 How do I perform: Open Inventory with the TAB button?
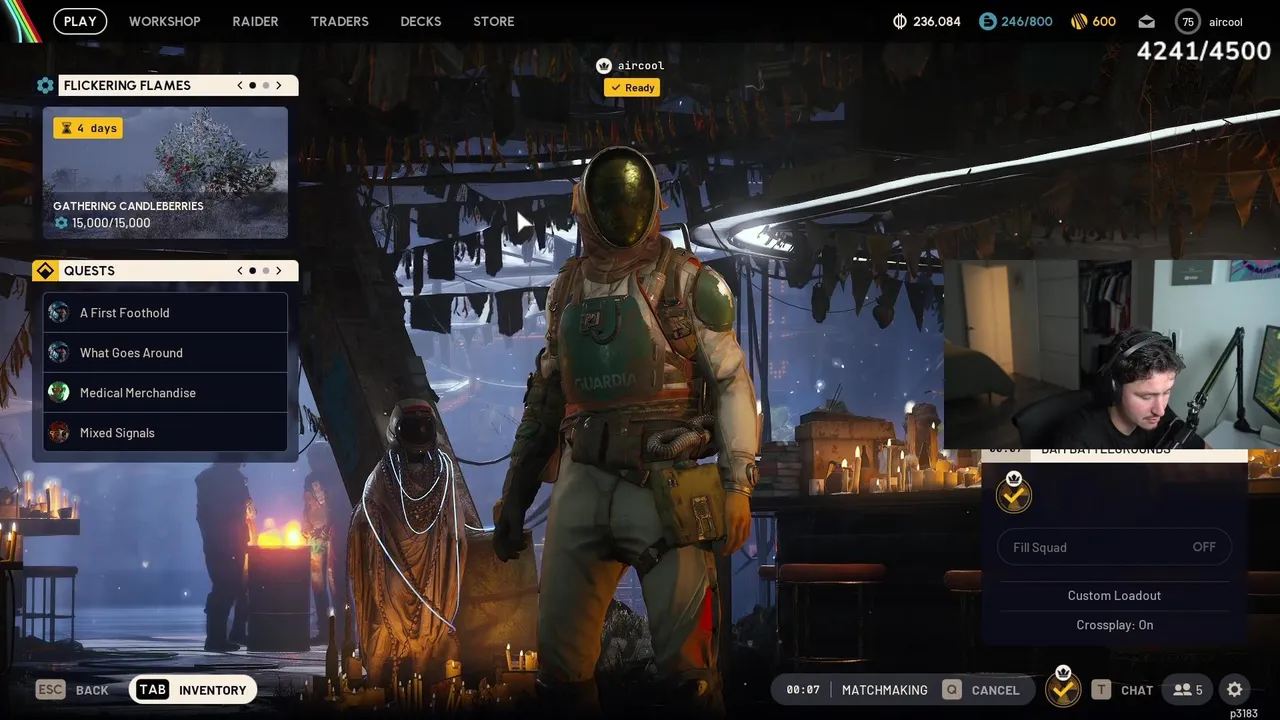tap(193, 690)
